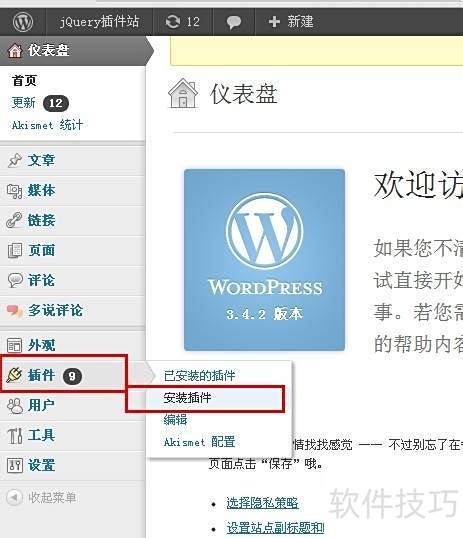Open the WordPress logo menu in admin bar
463x538 pixels.
[23, 22]
